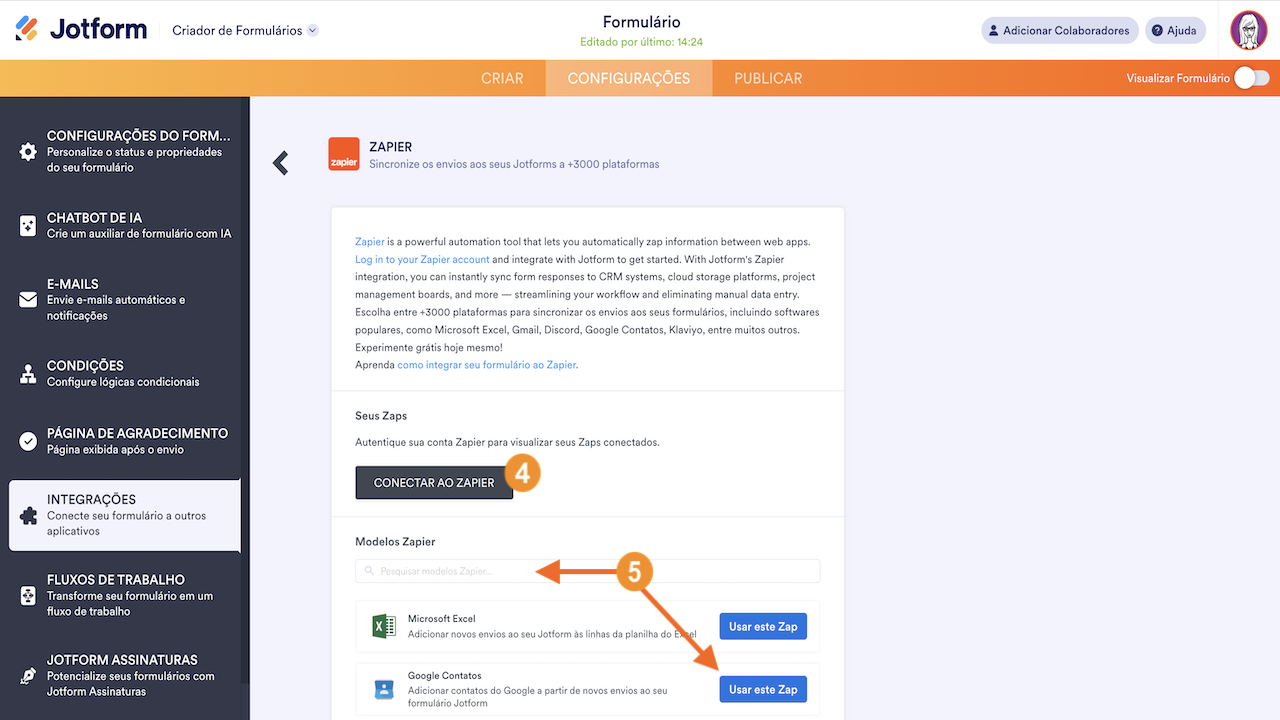
Task: Click the Google Contatos template icon
Action: 383,689
